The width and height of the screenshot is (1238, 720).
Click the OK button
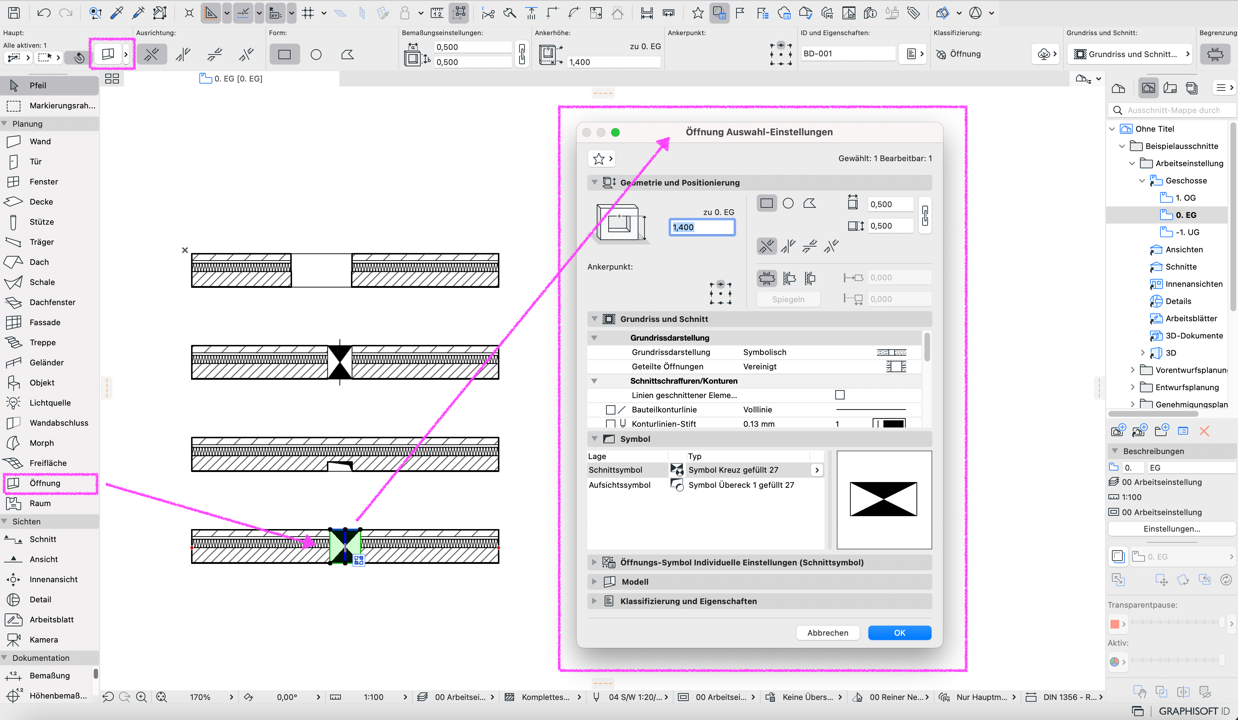(899, 633)
